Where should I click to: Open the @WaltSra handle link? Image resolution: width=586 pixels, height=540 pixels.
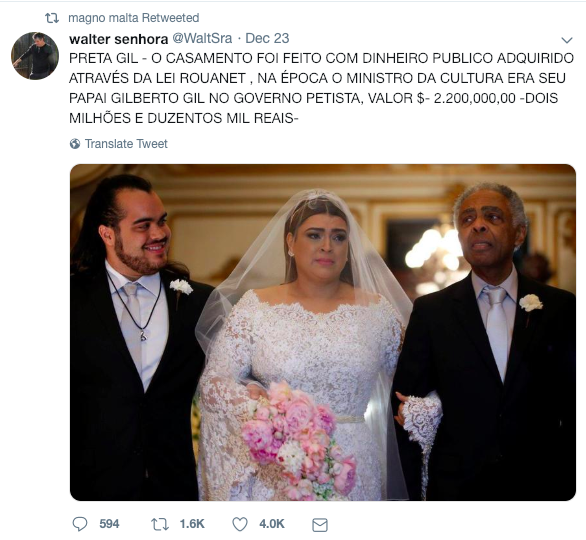click(x=202, y=38)
